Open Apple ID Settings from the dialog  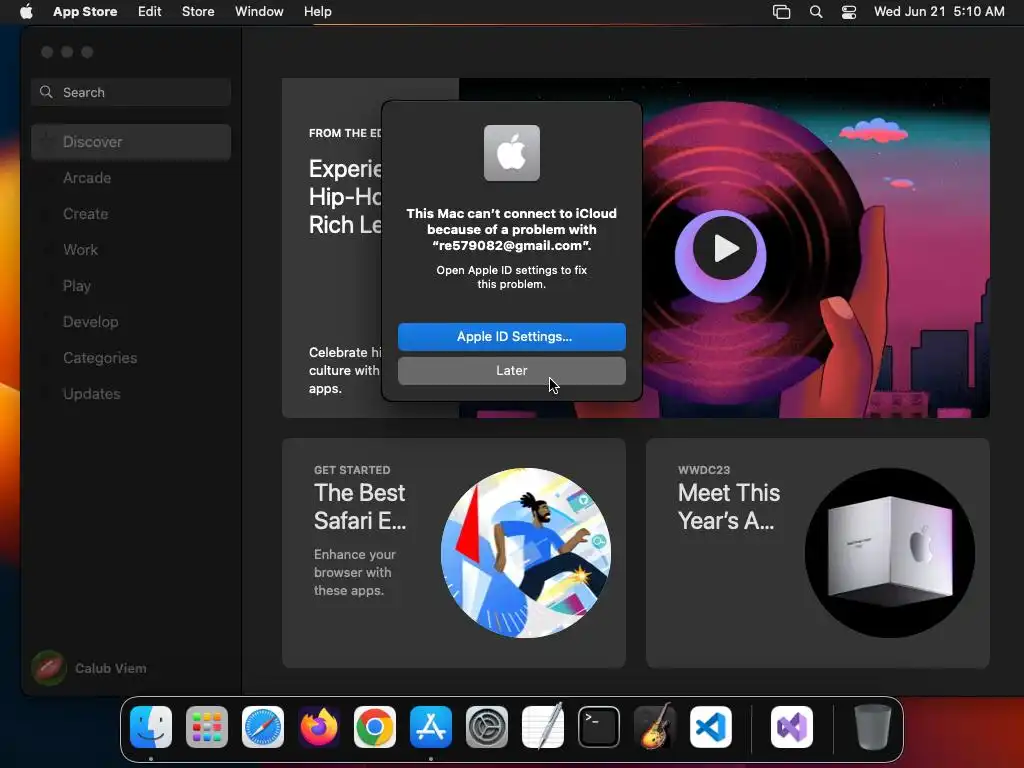point(511,336)
